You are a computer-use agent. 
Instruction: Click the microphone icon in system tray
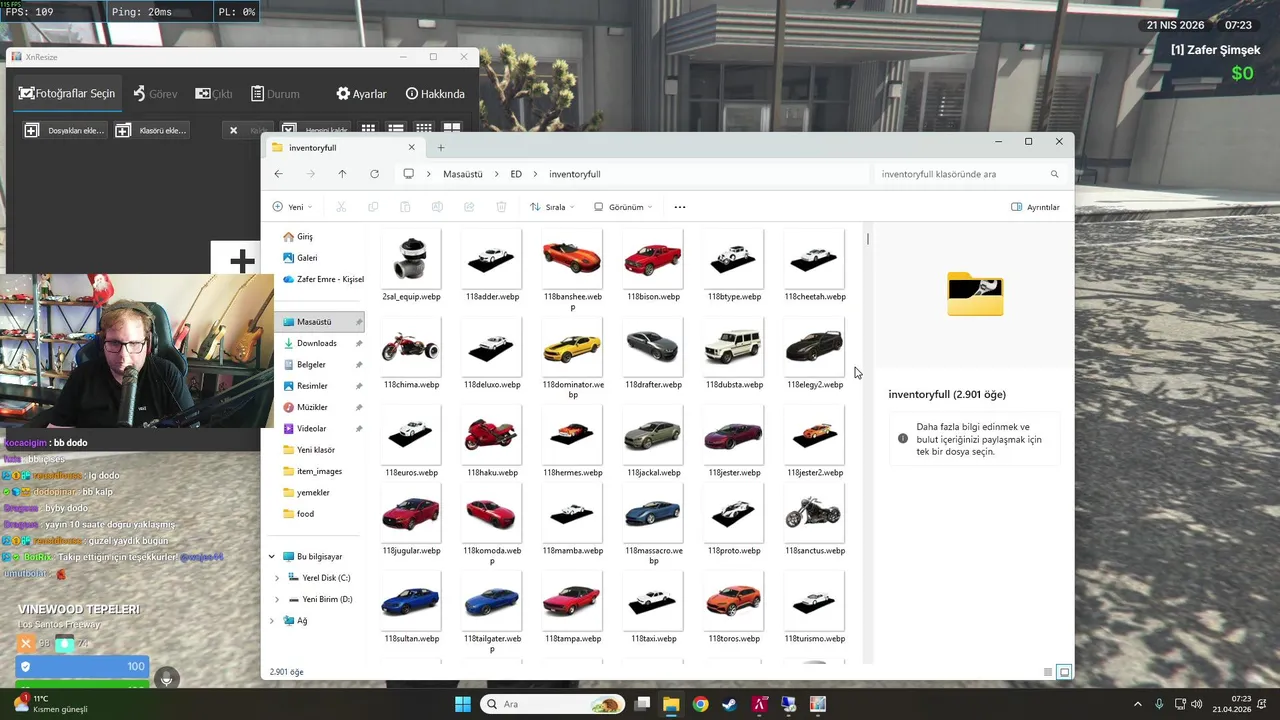(1159, 704)
